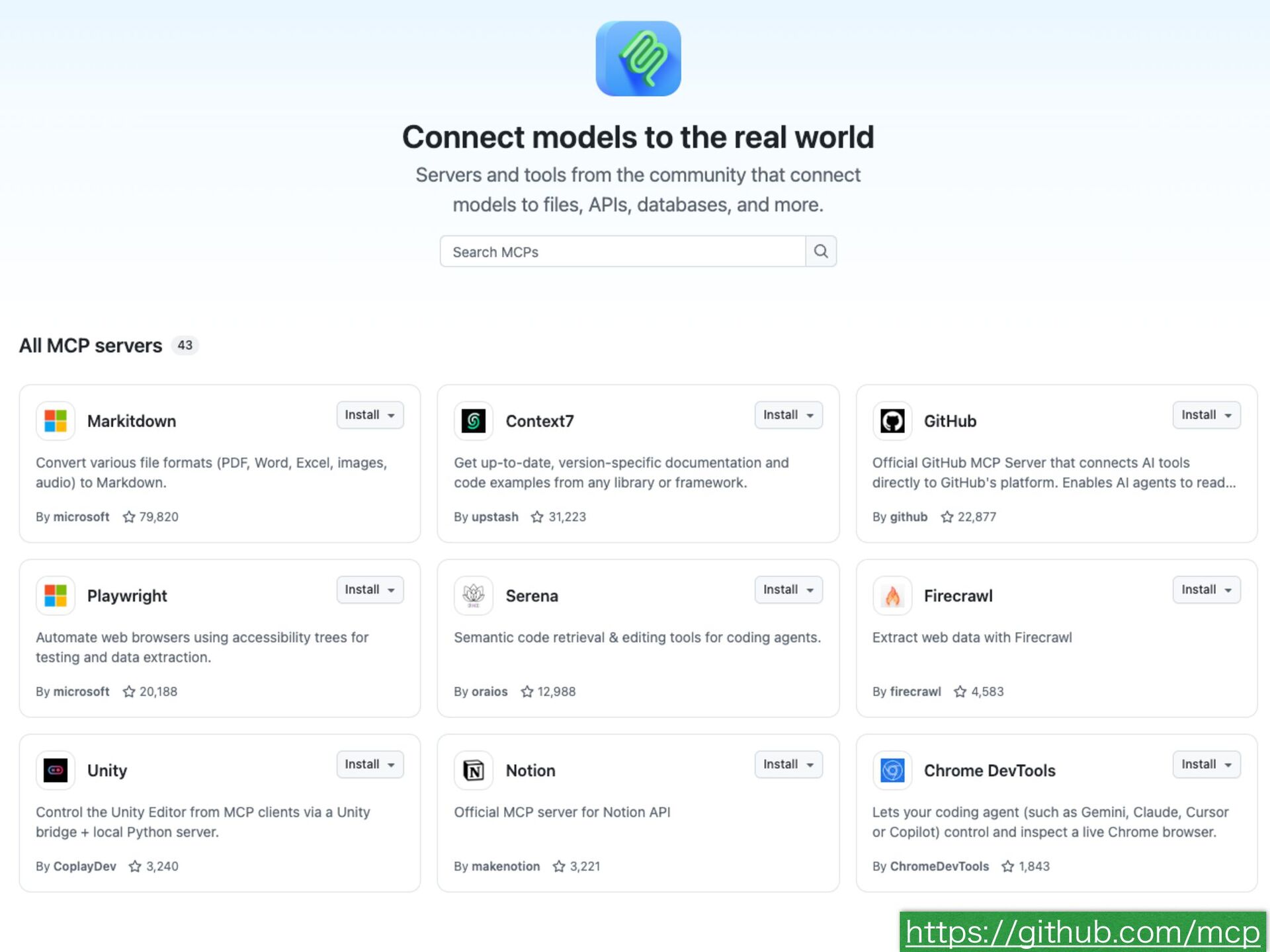1270x952 pixels.
Task: Click the Firecrawl flame logo icon
Action: (x=892, y=596)
